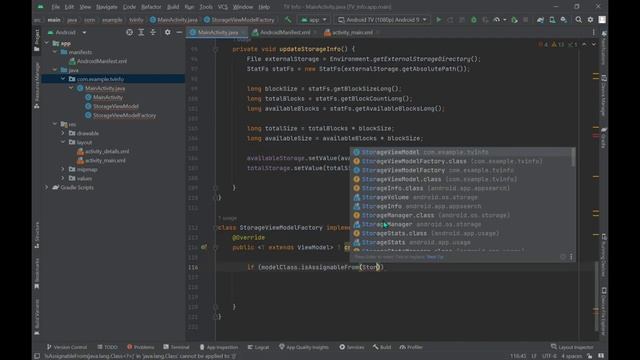Open the Version Control tool window

pyautogui.click(x=67, y=347)
